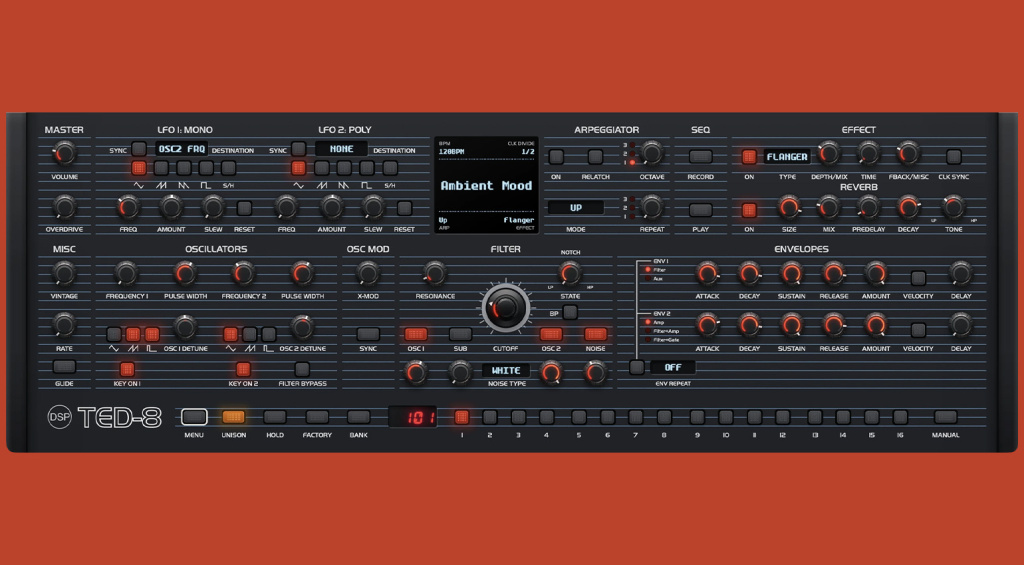Open effect type selector FLANGER
Viewport: 1024px width, 565px height.
(x=787, y=157)
